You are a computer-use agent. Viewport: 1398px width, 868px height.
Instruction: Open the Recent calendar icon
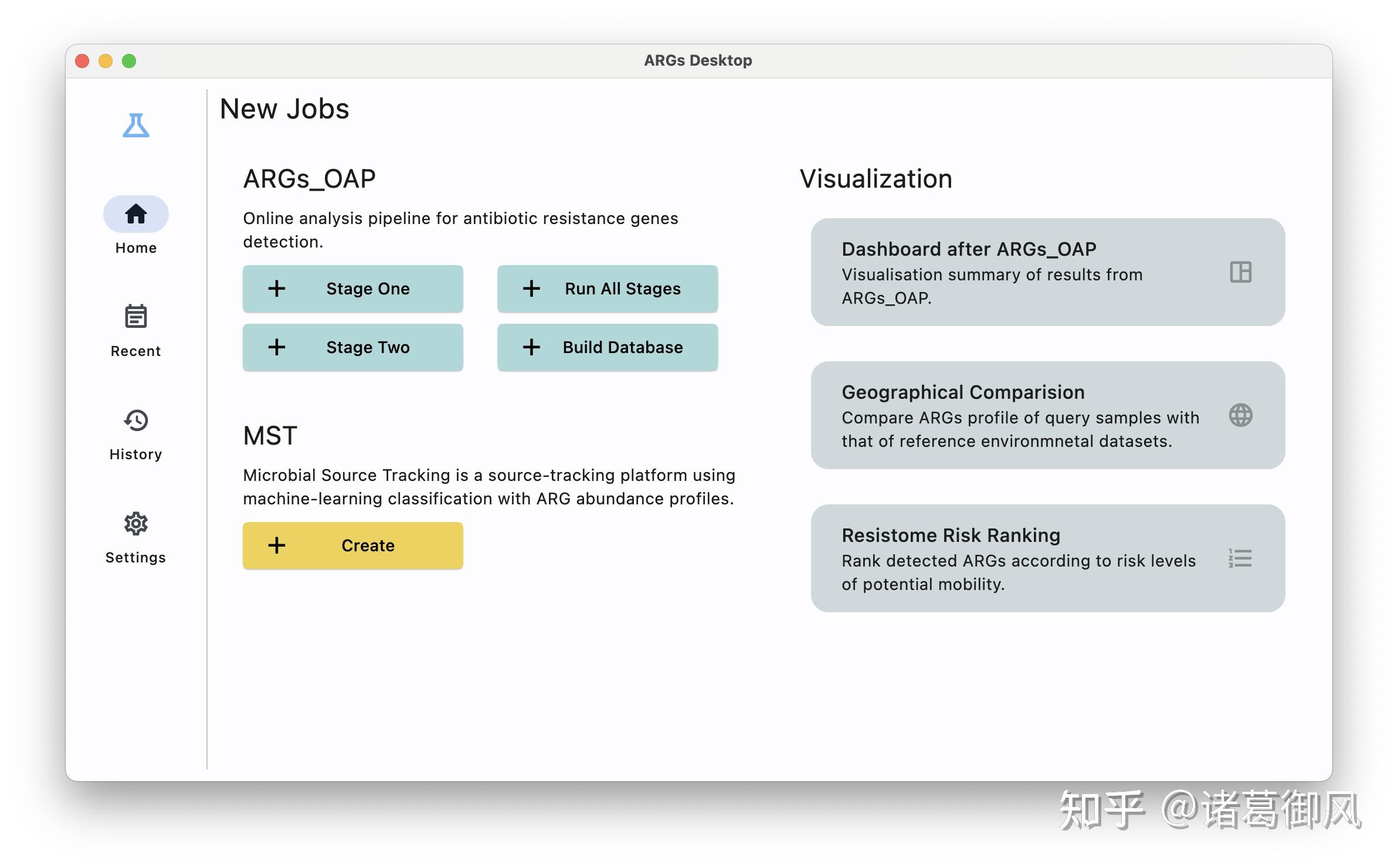coord(135,317)
